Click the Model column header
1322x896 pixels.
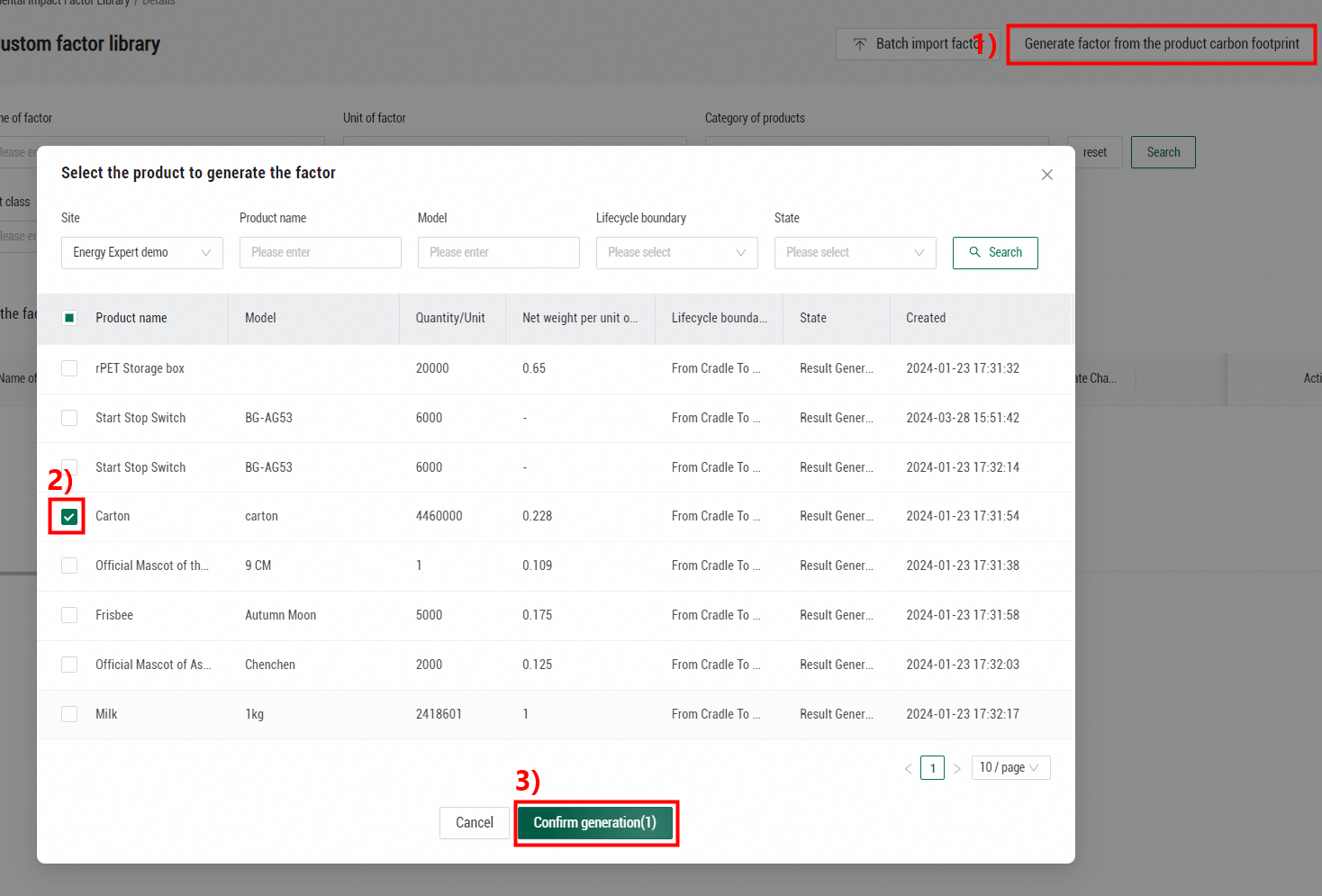click(260, 318)
